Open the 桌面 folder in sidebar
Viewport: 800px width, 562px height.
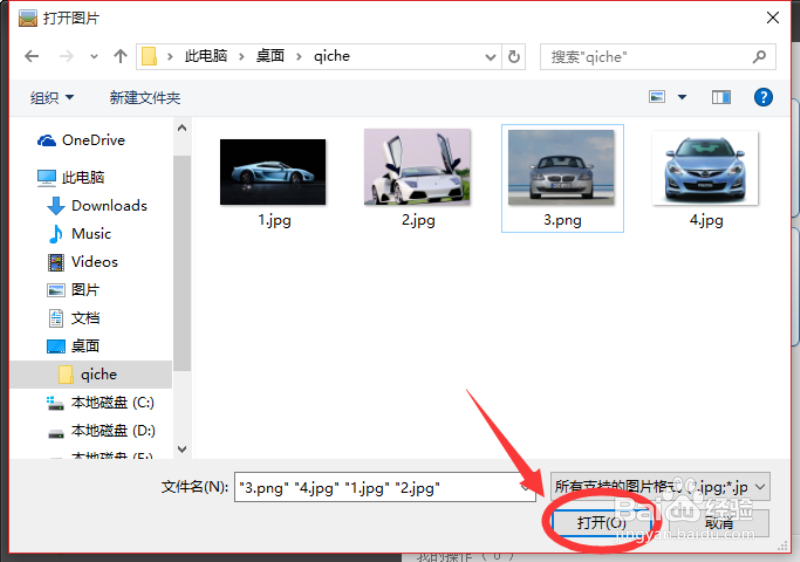[73, 346]
